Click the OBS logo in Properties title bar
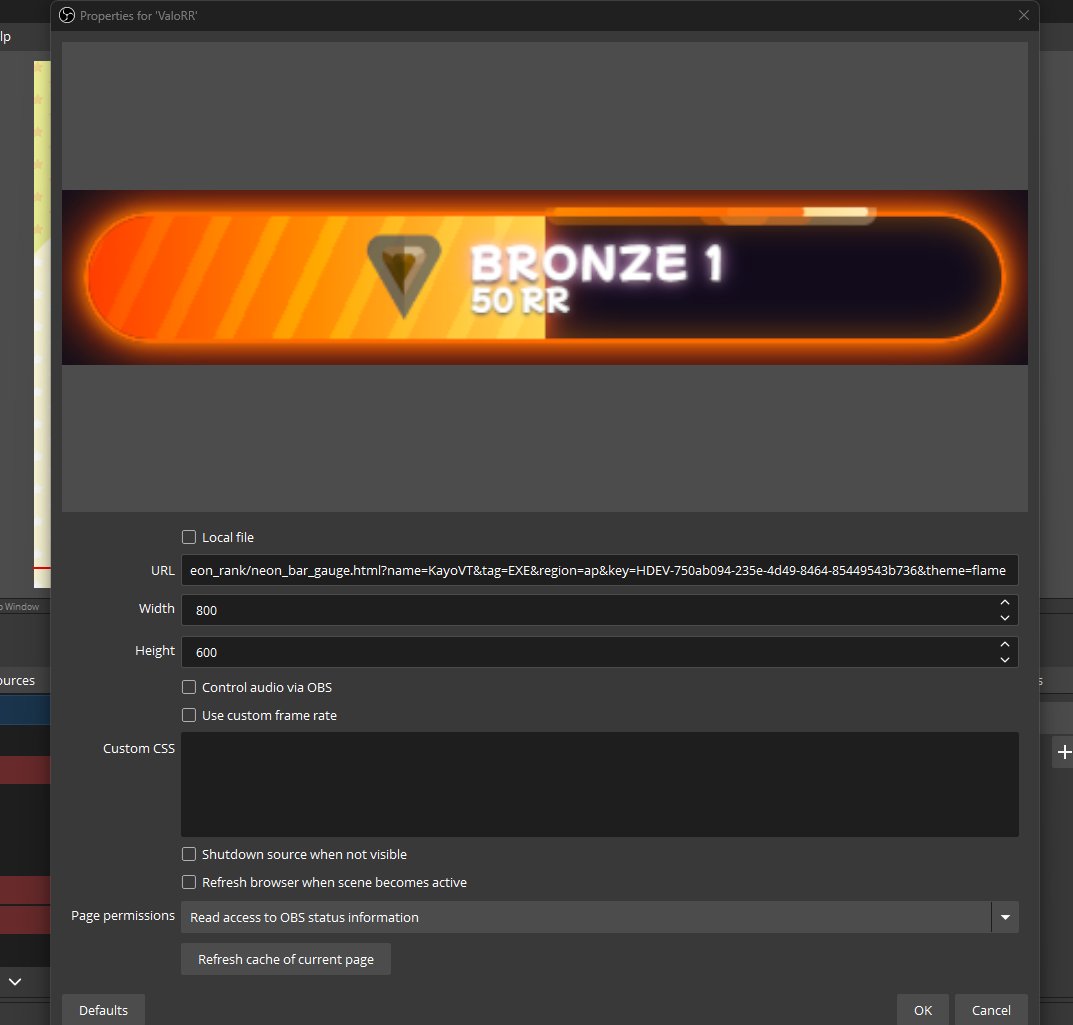The height and width of the screenshot is (1025, 1073). click(67, 15)
